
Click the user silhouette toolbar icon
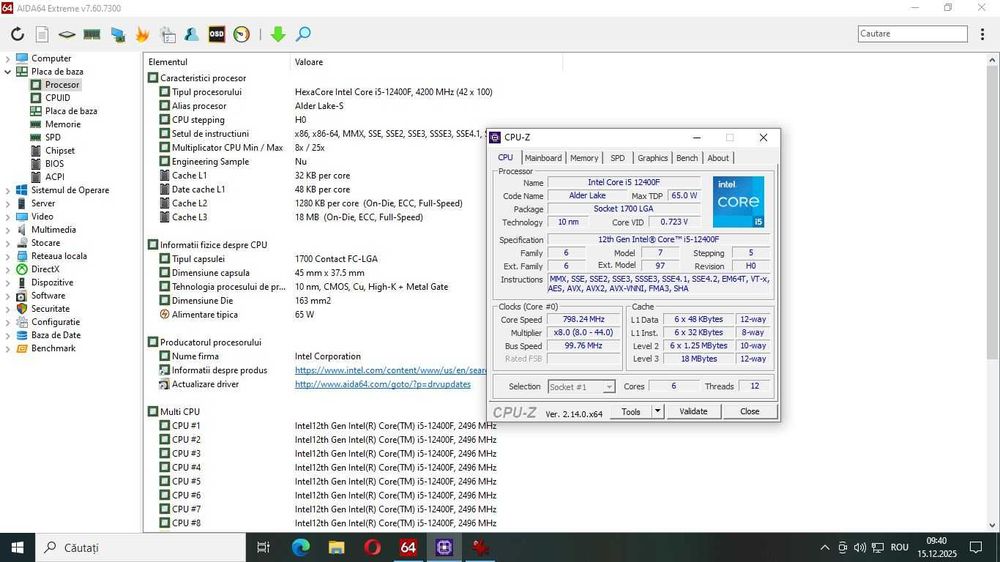pyautogui.click(x=191, y=34)
